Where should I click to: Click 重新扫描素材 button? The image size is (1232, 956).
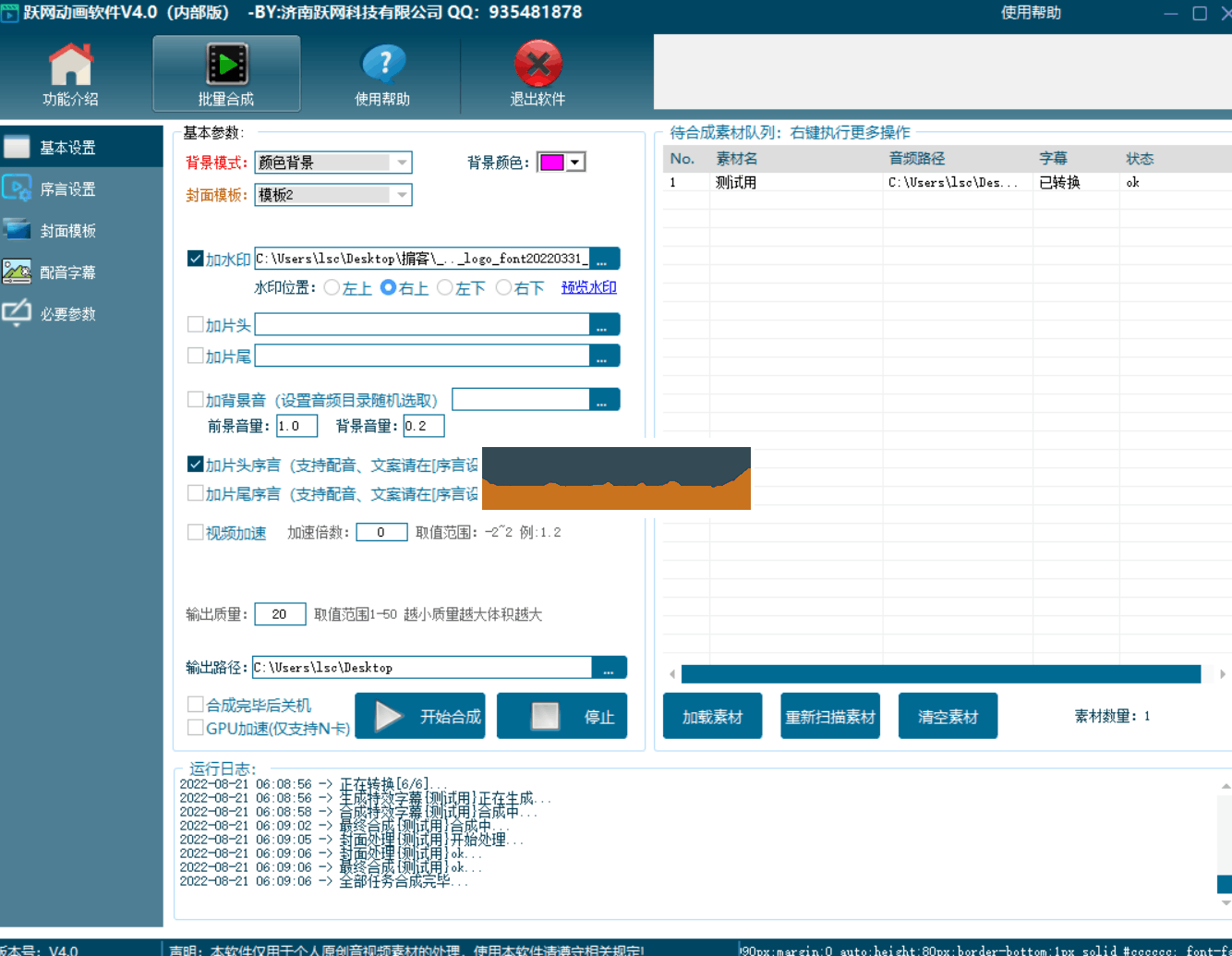point(830,716)
